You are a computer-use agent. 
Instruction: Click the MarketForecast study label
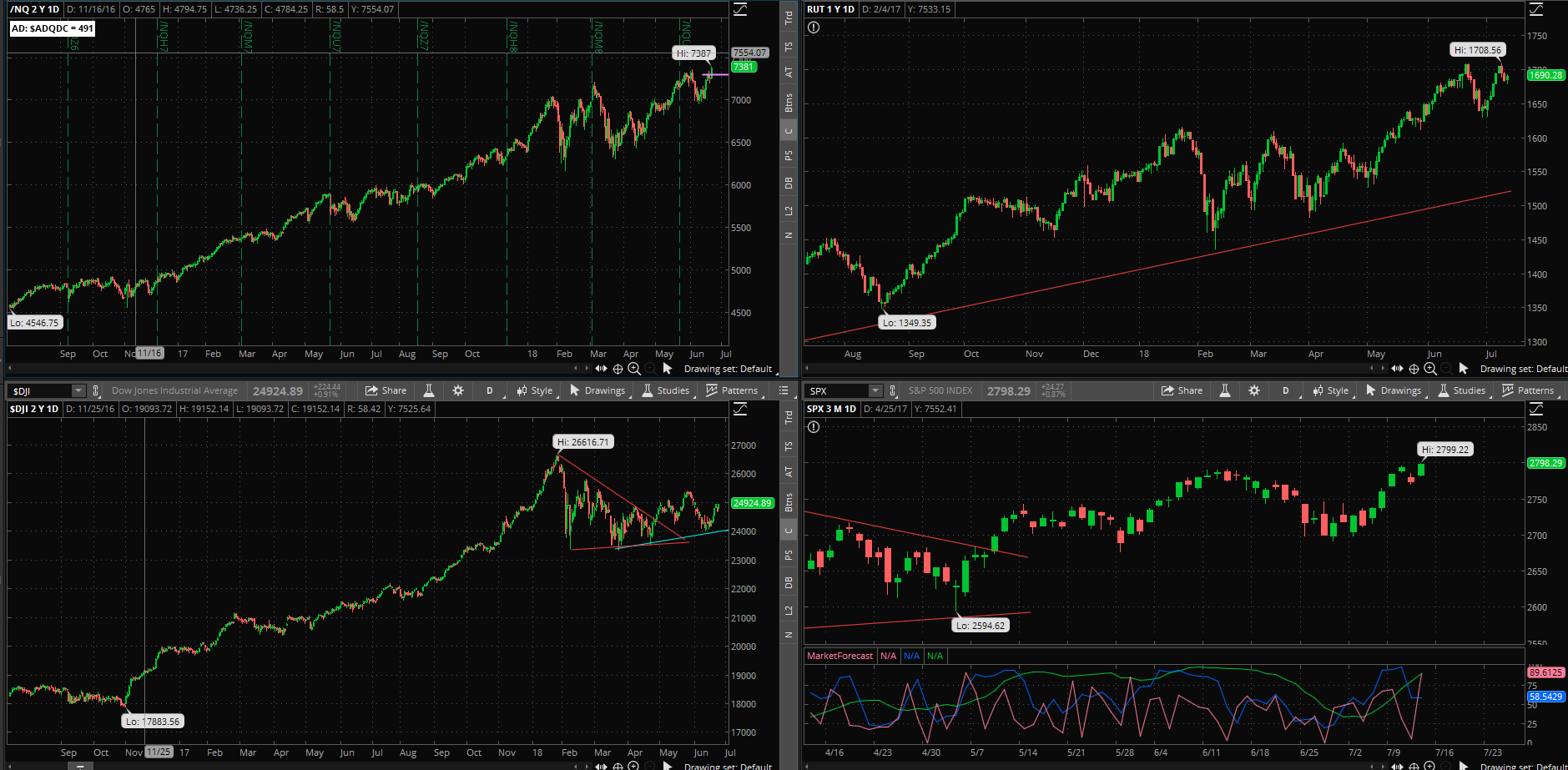pos(839,656)
